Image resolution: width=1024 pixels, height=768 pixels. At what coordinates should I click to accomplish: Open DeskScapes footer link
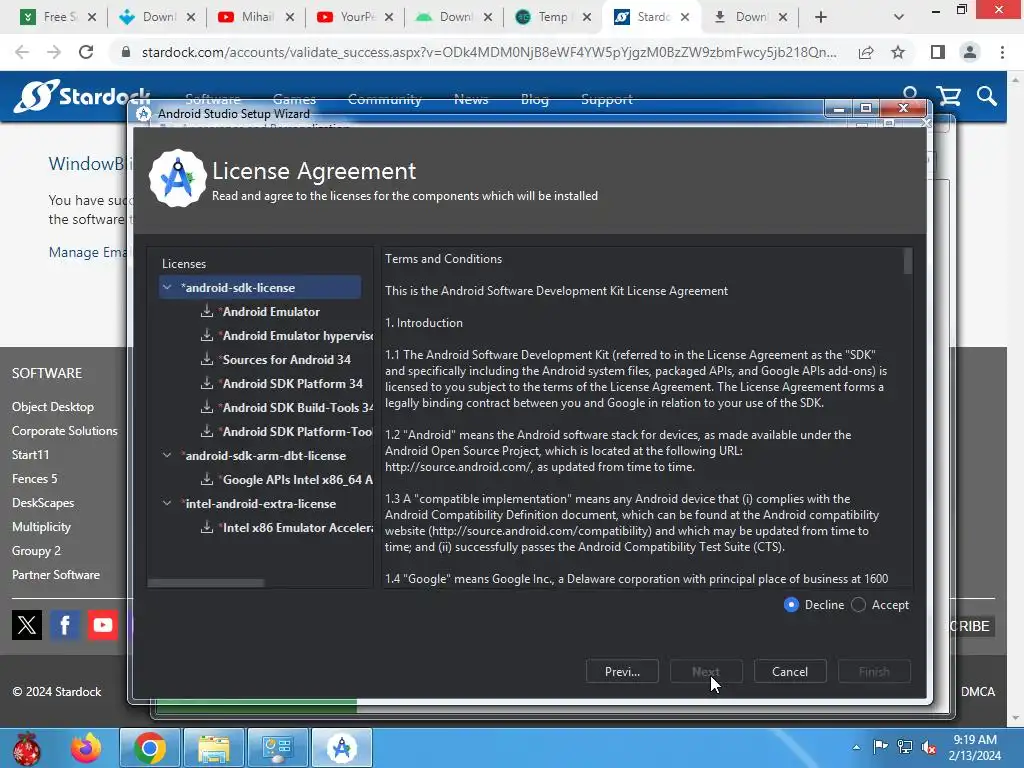click(43, 503)
